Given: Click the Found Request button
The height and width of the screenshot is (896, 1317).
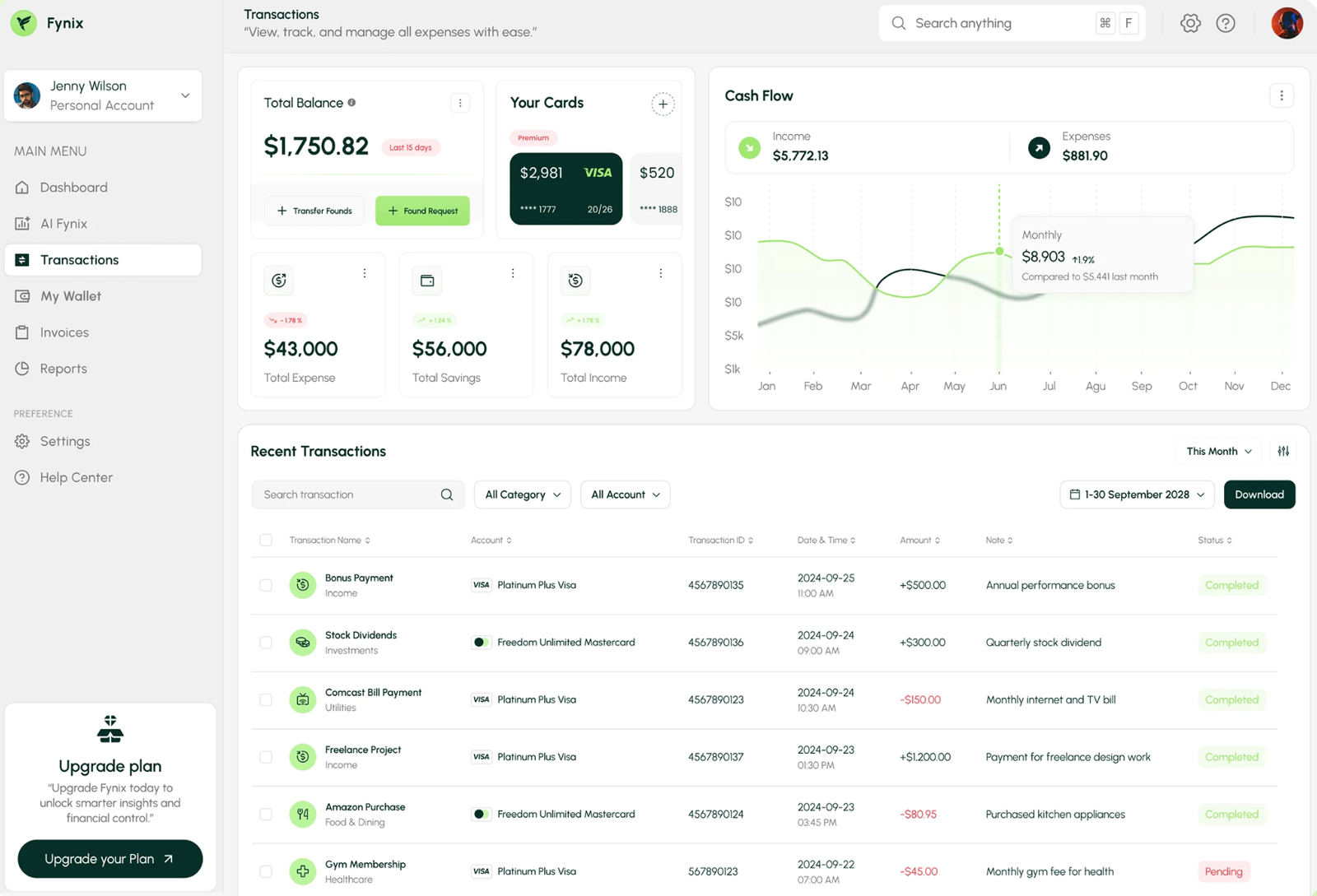Looking at the screenshot, I should point(423,211).
